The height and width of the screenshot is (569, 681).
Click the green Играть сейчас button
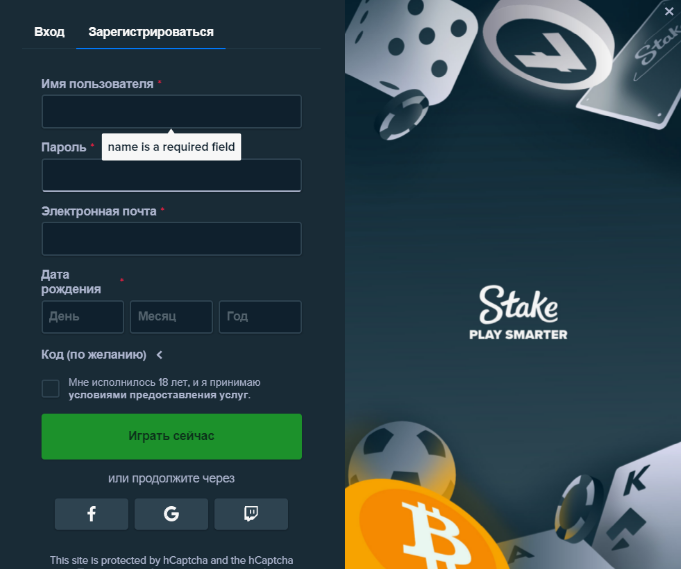172,436
